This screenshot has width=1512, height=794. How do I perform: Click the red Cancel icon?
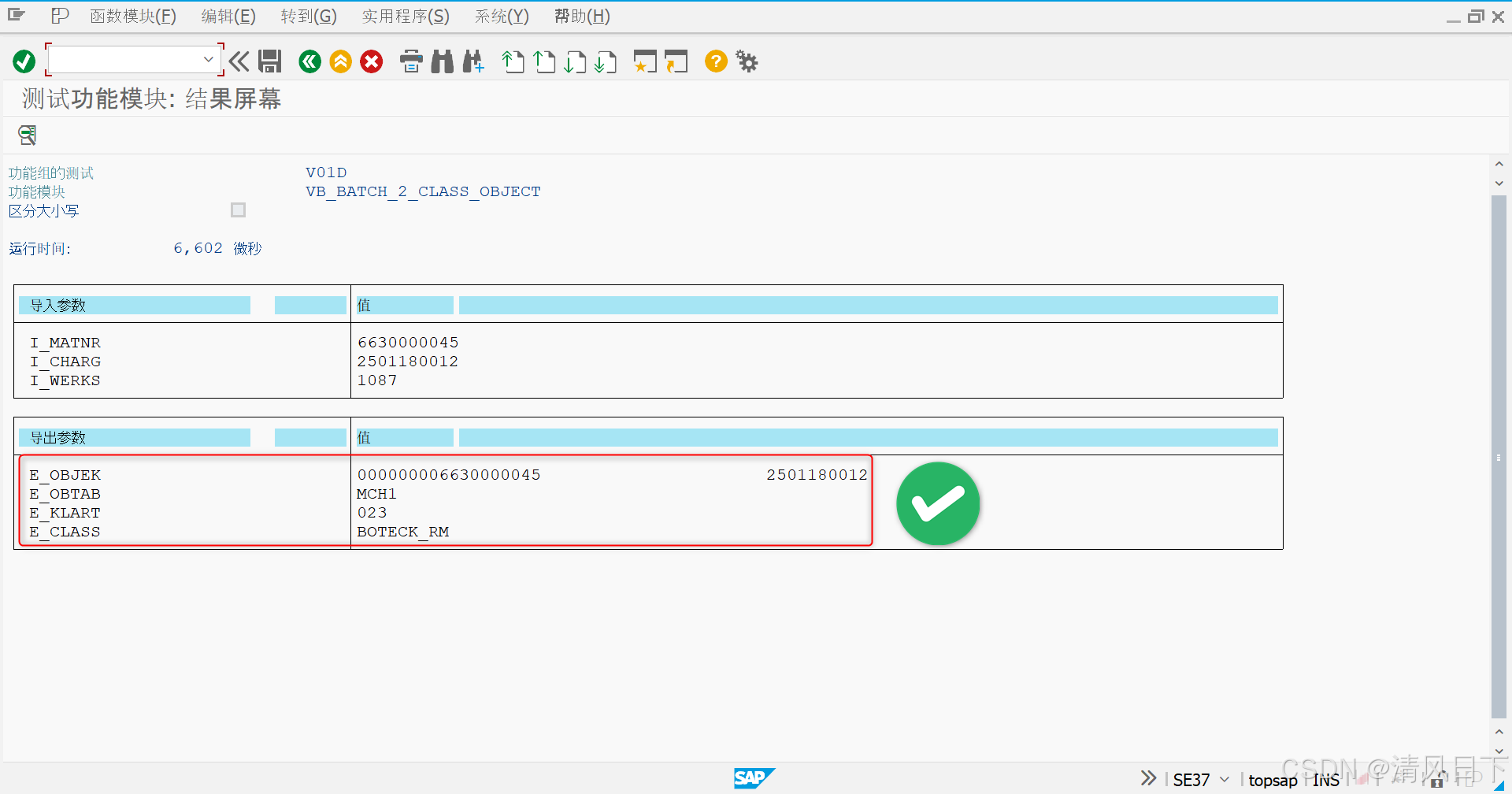[371, 61]
